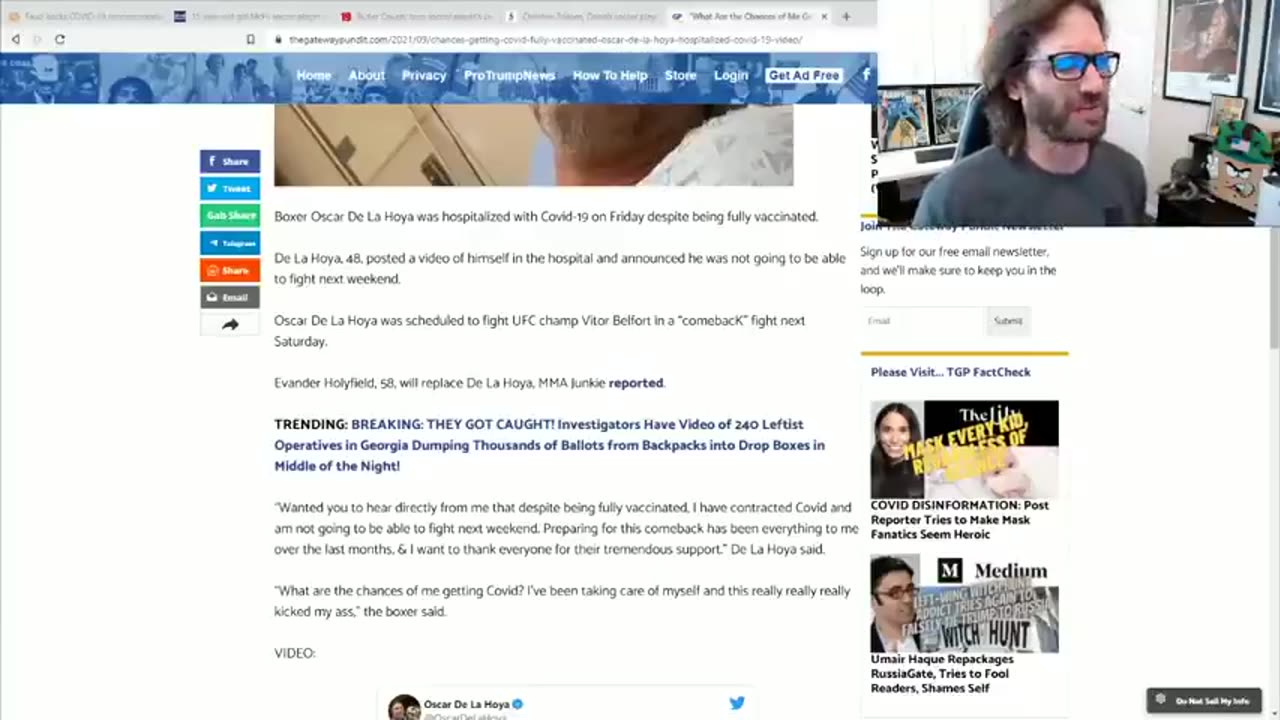Click the newsletter Submit button
This screenshot has height=720, width=1280.
[1008, 321]
